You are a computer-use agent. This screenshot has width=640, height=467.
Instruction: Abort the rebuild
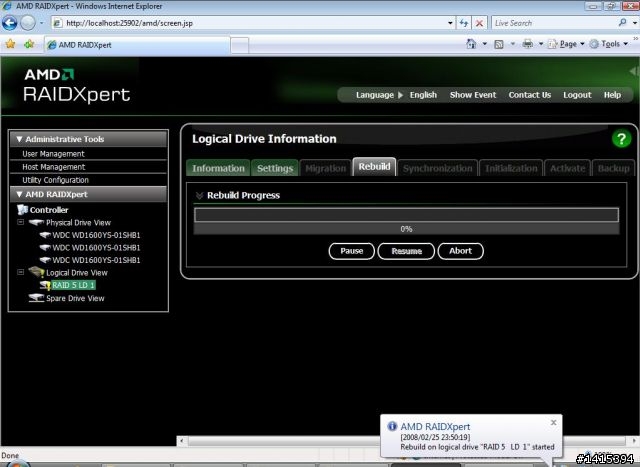click(460, 251)
